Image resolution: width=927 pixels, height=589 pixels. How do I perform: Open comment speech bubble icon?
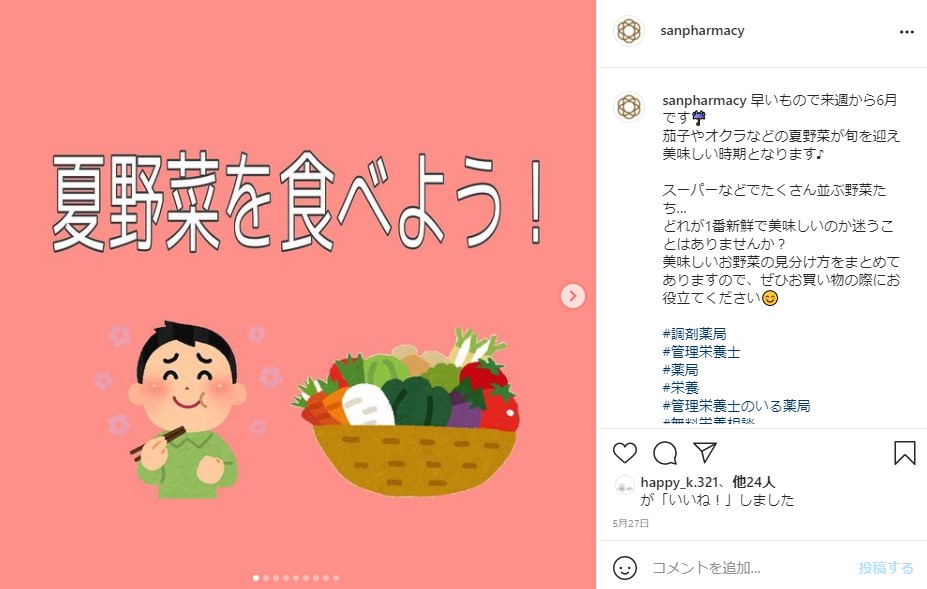pyautogui.click(x=665, y=453)
